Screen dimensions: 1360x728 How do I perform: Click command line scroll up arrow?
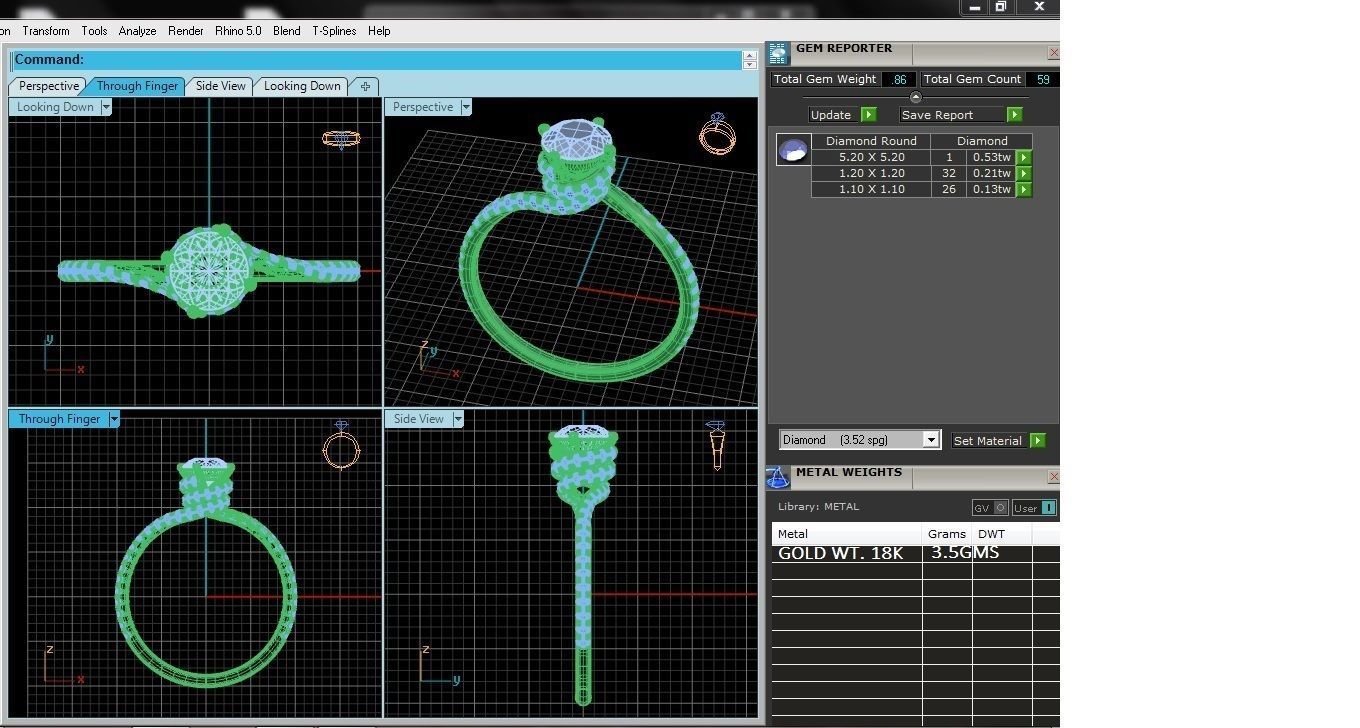point(749,55)
